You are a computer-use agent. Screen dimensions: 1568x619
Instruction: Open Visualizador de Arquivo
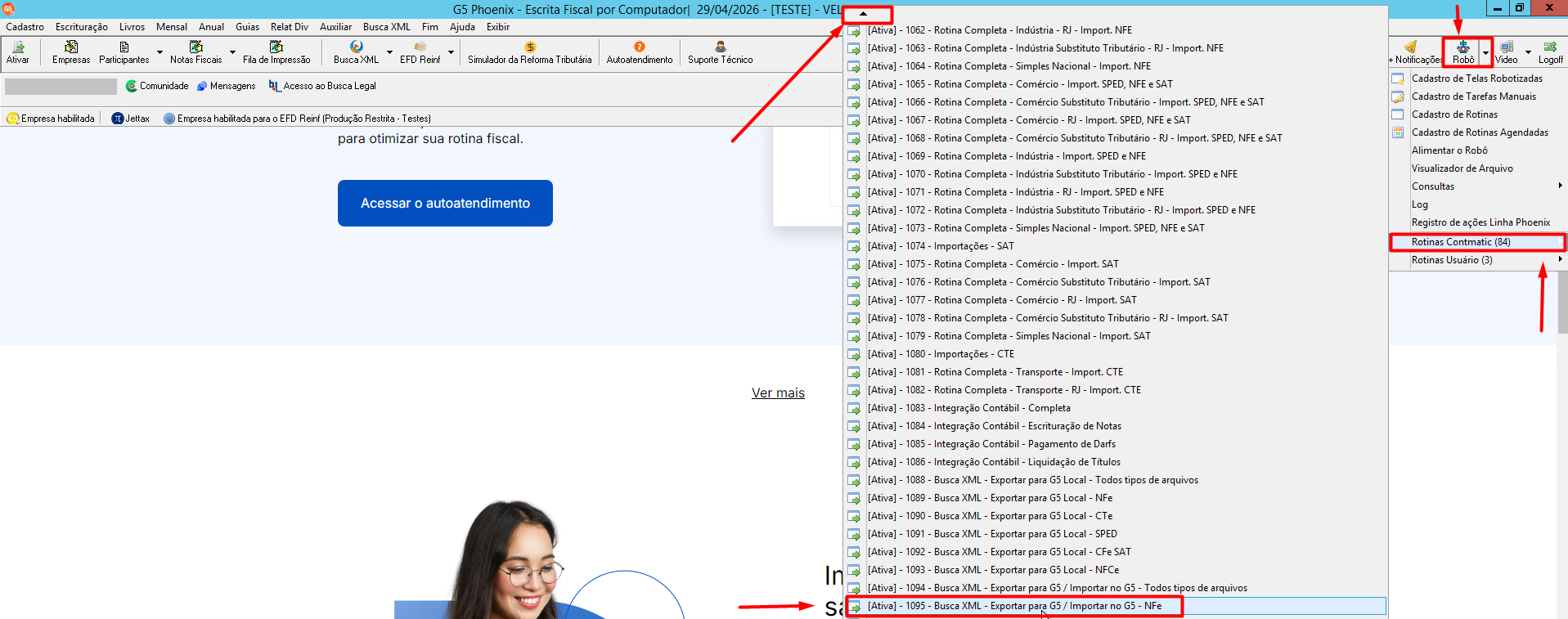point(1477,168)
